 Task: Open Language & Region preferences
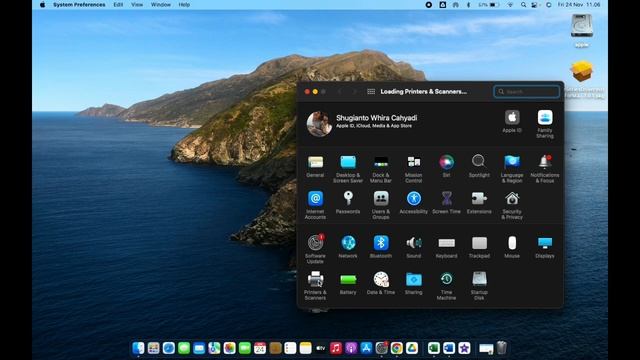click(512, 162)
